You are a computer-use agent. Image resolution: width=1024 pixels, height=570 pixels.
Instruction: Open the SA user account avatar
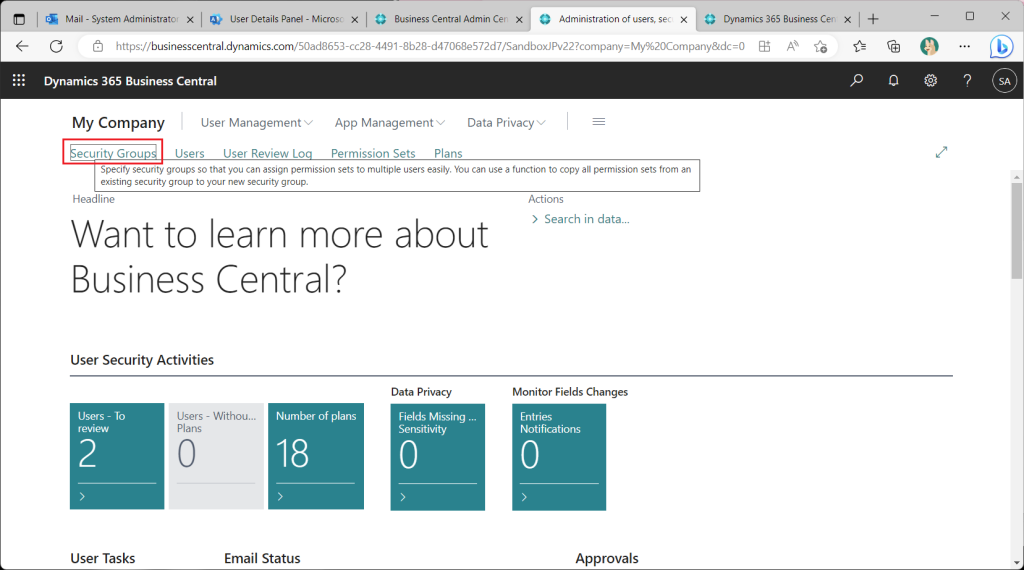(x=1004, y=81)
